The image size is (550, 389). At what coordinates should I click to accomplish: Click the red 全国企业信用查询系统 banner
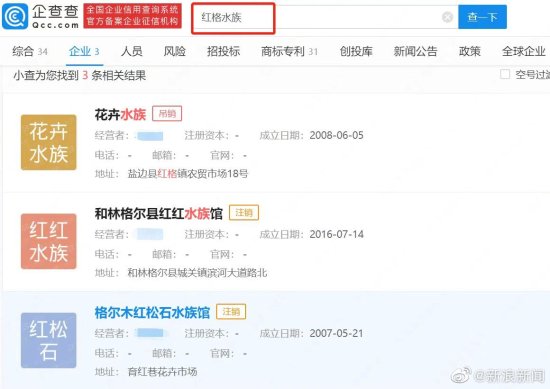coord(133,16)
